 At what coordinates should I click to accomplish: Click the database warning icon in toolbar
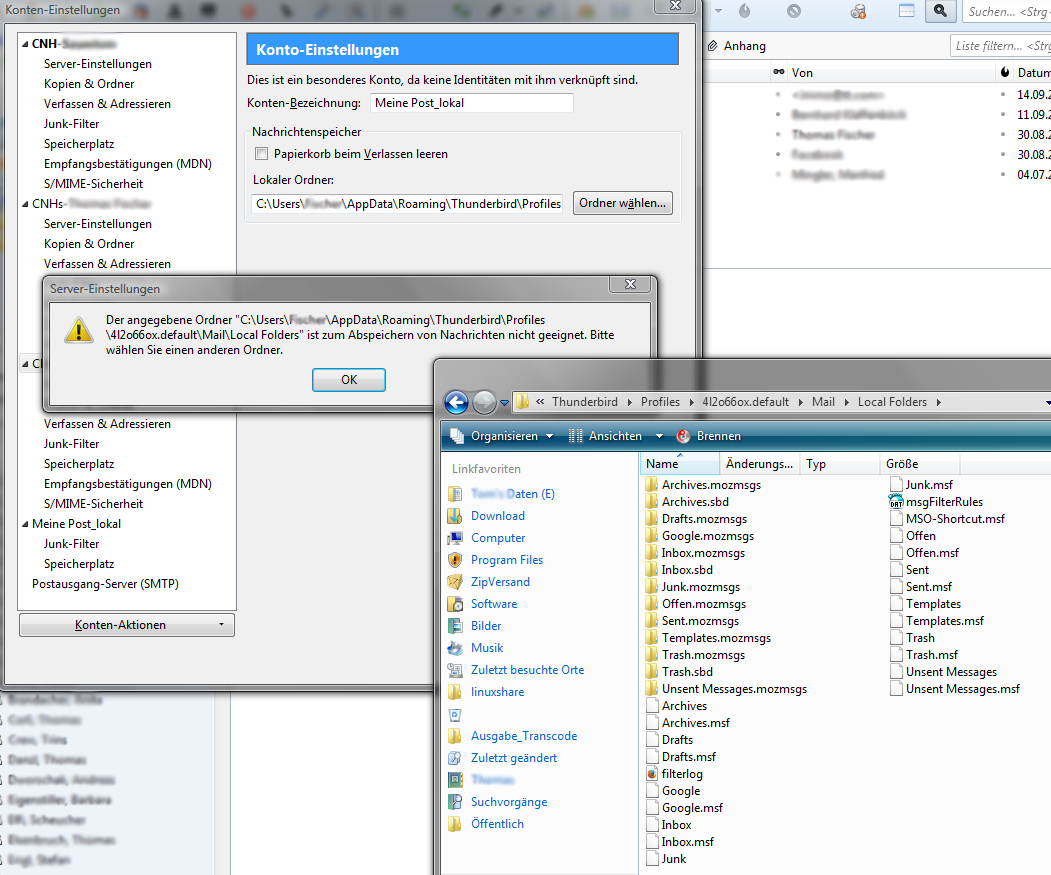pos(857,11)
